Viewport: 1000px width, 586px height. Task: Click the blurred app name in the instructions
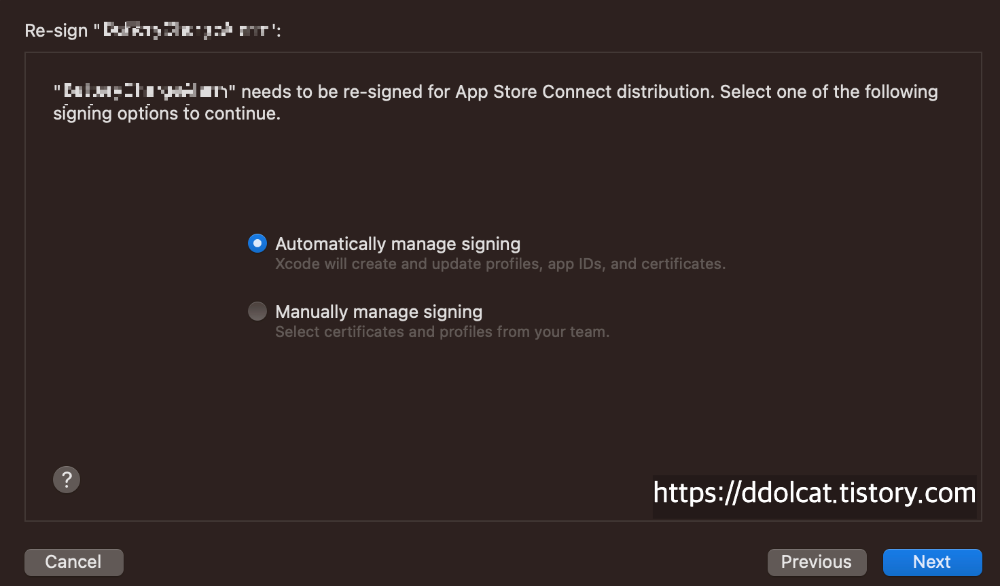pyautogui.click(x=144, y=92)
